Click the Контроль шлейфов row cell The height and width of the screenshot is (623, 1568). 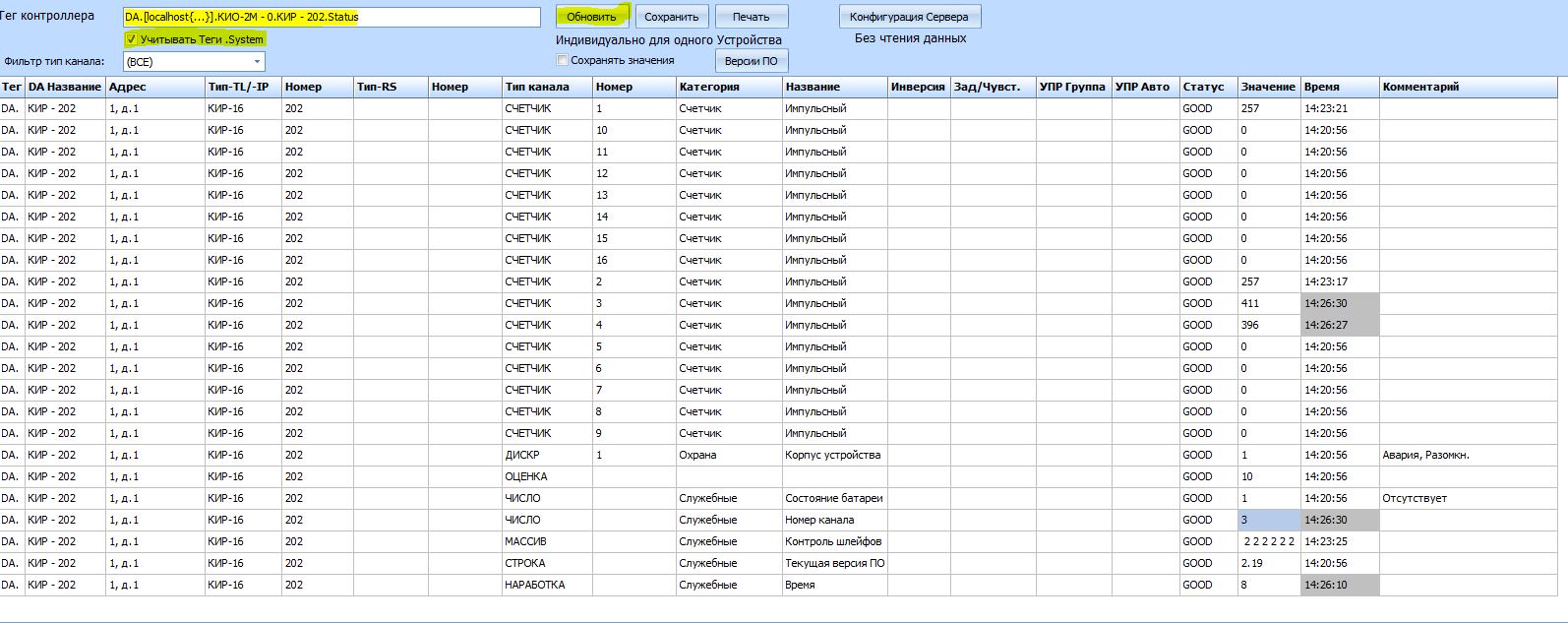click(832, 541)
